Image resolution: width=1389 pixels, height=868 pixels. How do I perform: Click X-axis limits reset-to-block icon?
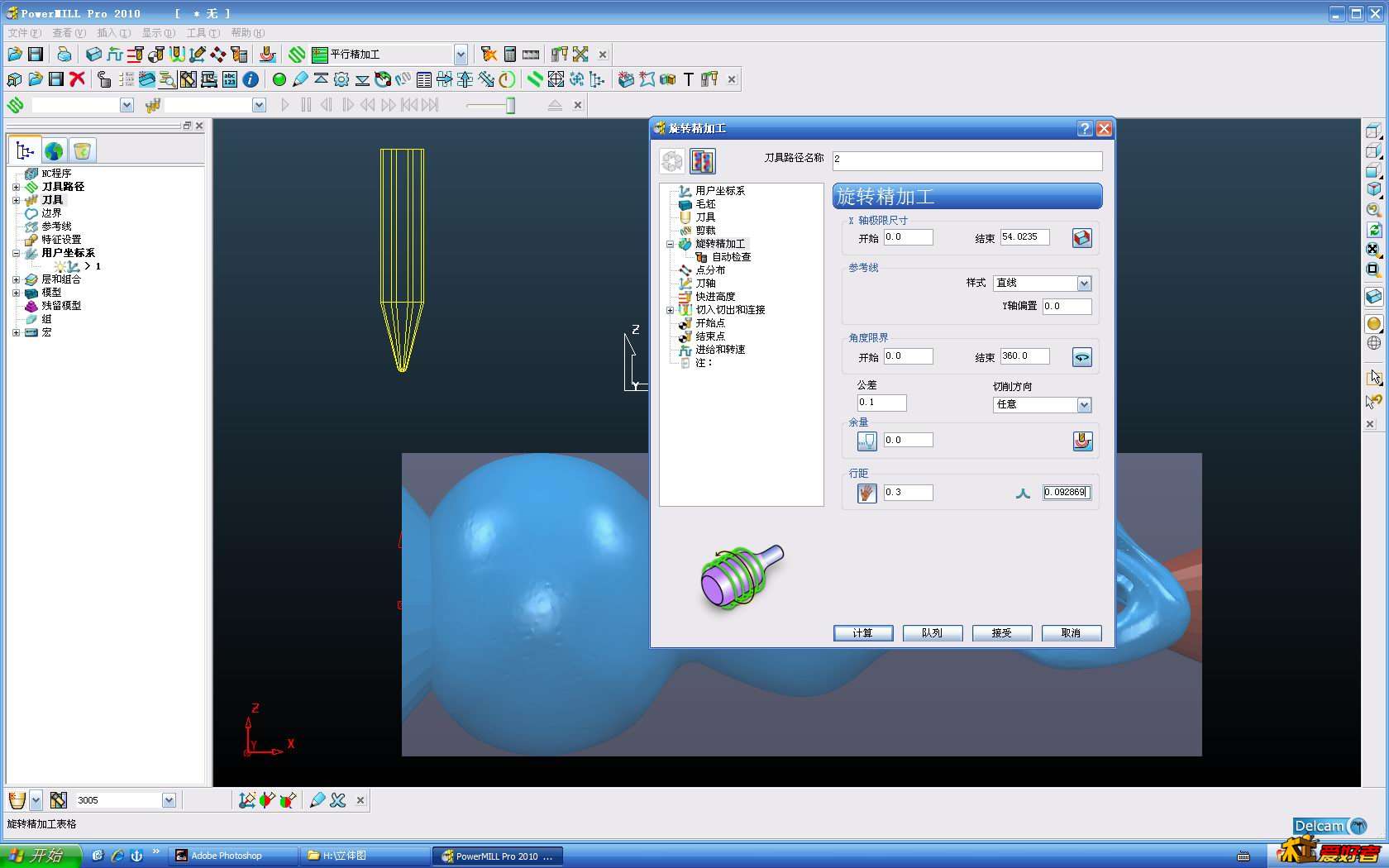tap(1081, 238)
